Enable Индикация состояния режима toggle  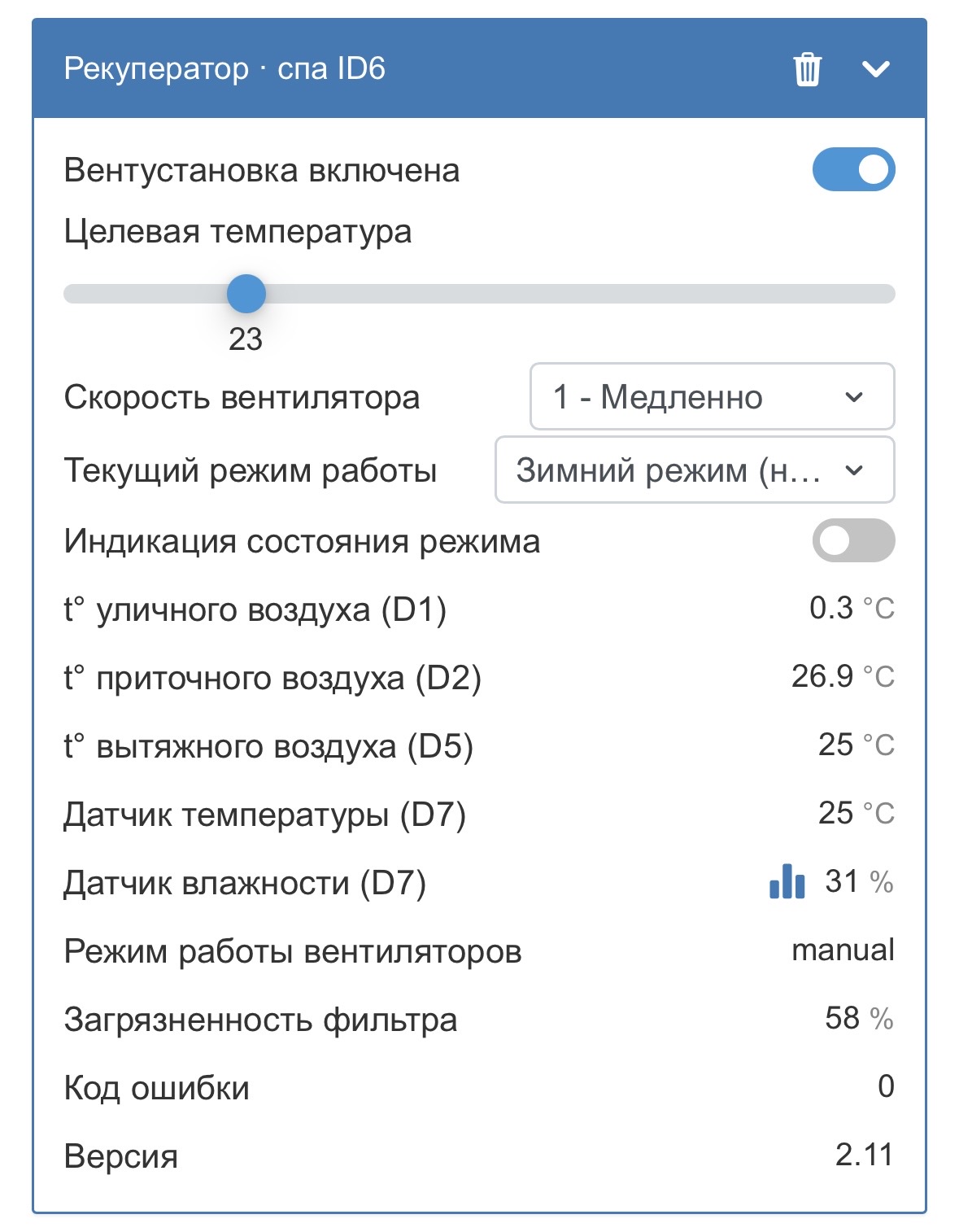click(853, 540)
